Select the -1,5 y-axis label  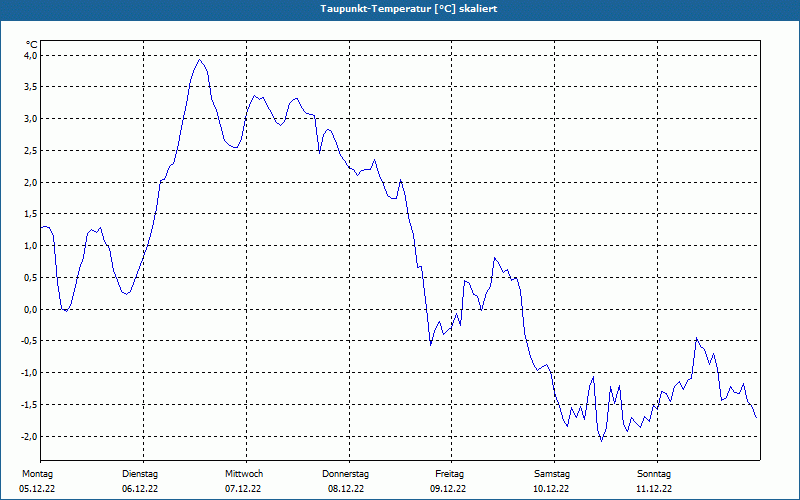28,405
